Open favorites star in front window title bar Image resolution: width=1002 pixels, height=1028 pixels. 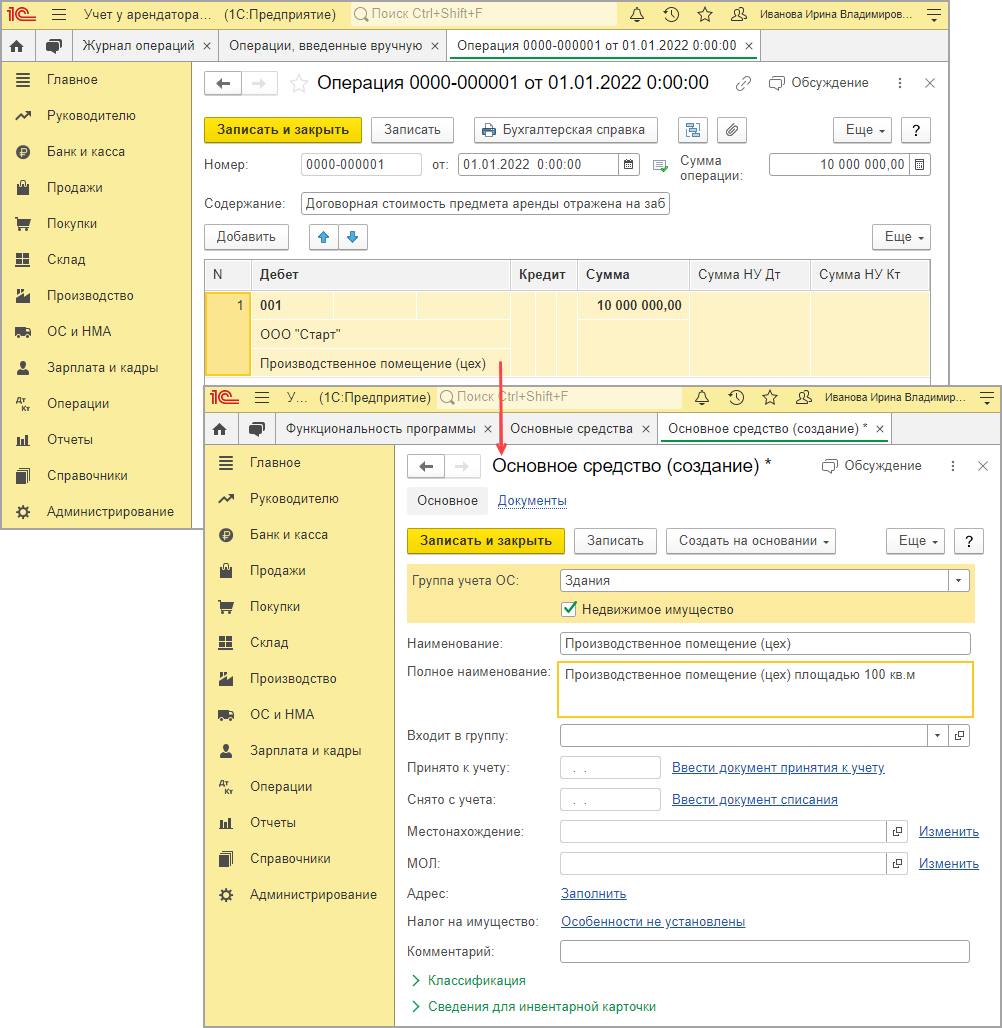(x=770, y=397)
